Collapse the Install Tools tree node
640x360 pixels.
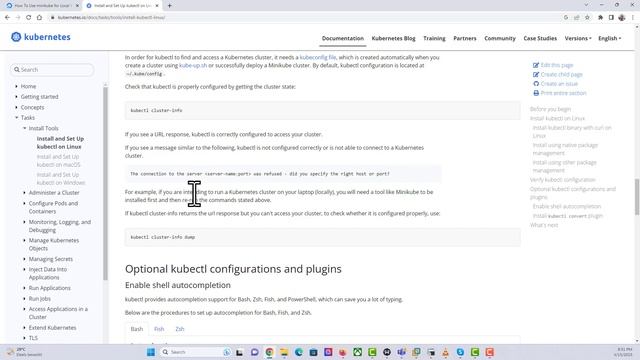(x=24, y=128)
